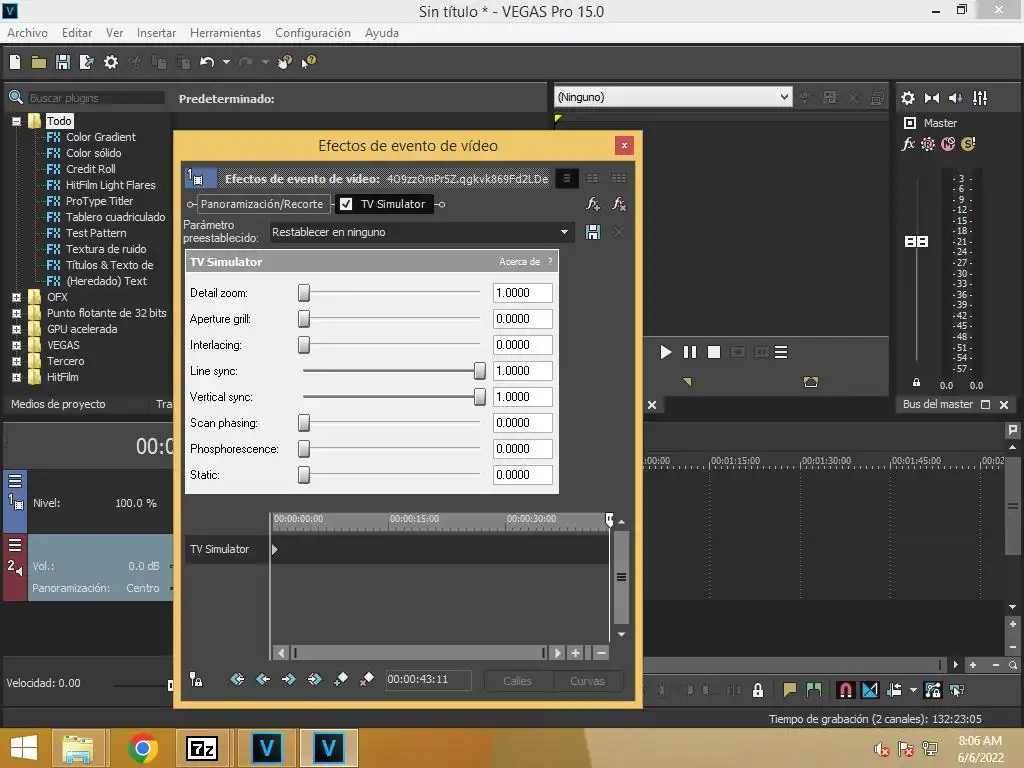Expand the GPU acelerada folder
Viewport: 1024px width, 768px height.
pos(16,330)
